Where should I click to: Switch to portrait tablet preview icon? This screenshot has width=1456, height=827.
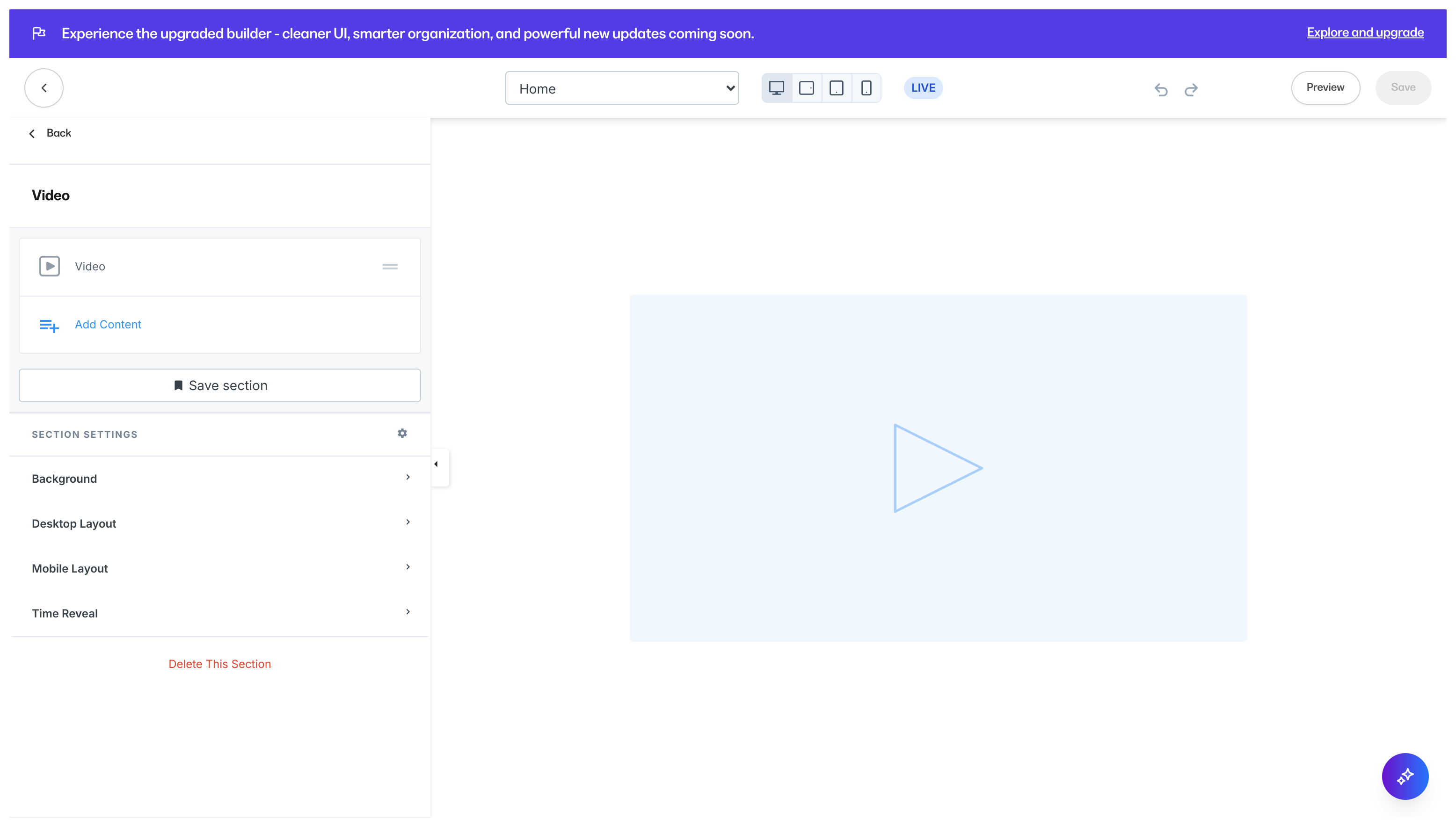tap(836, 88)
